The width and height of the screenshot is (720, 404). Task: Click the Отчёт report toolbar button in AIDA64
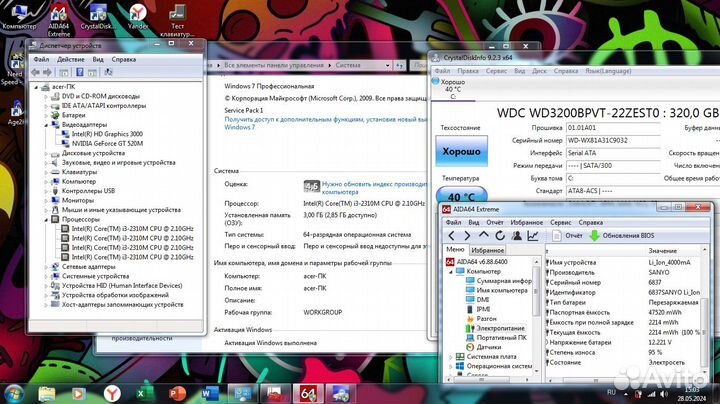pyautogui.click(x=568, y=236)
